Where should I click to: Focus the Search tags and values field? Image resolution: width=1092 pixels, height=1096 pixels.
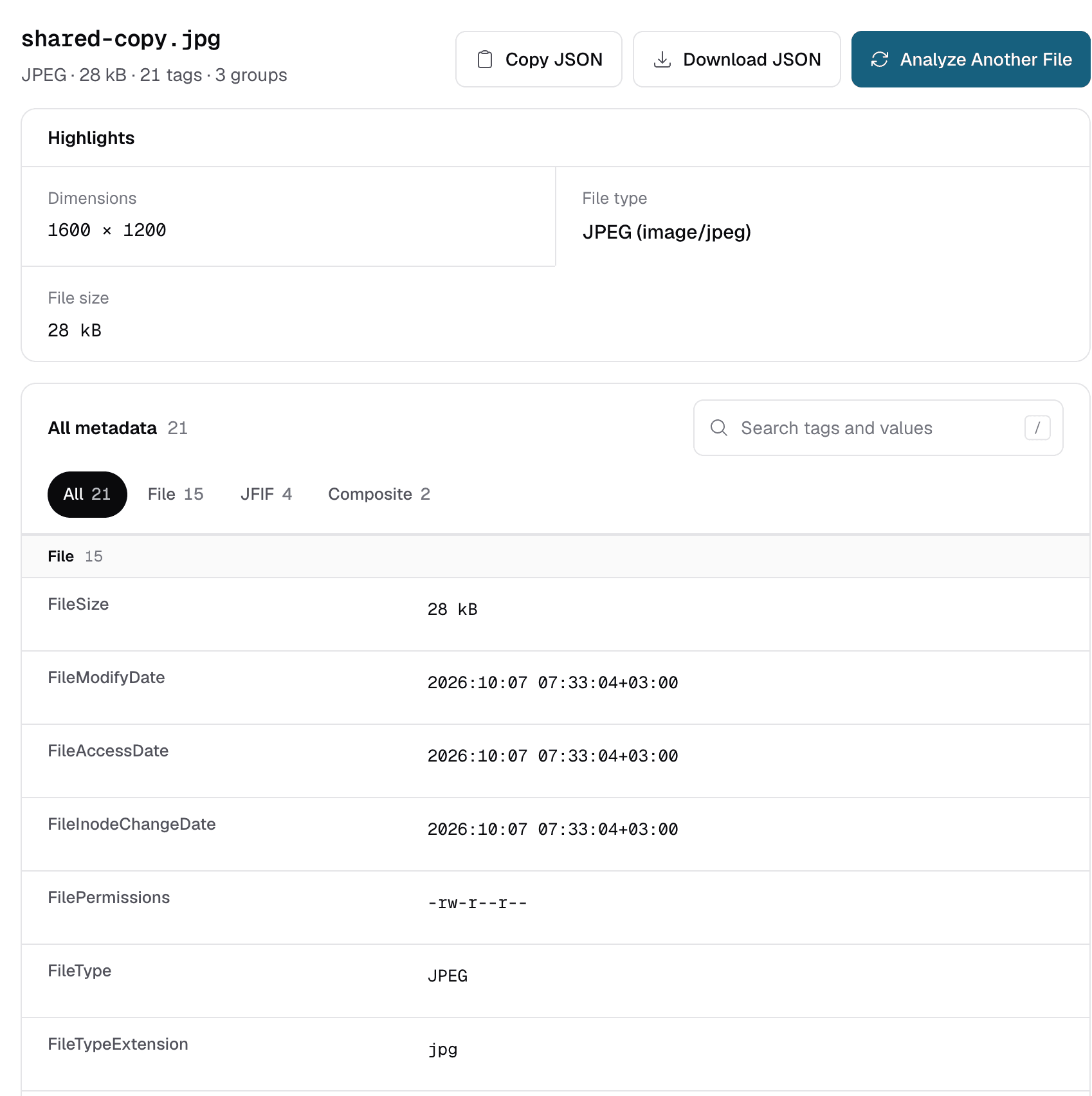(878, 428)
